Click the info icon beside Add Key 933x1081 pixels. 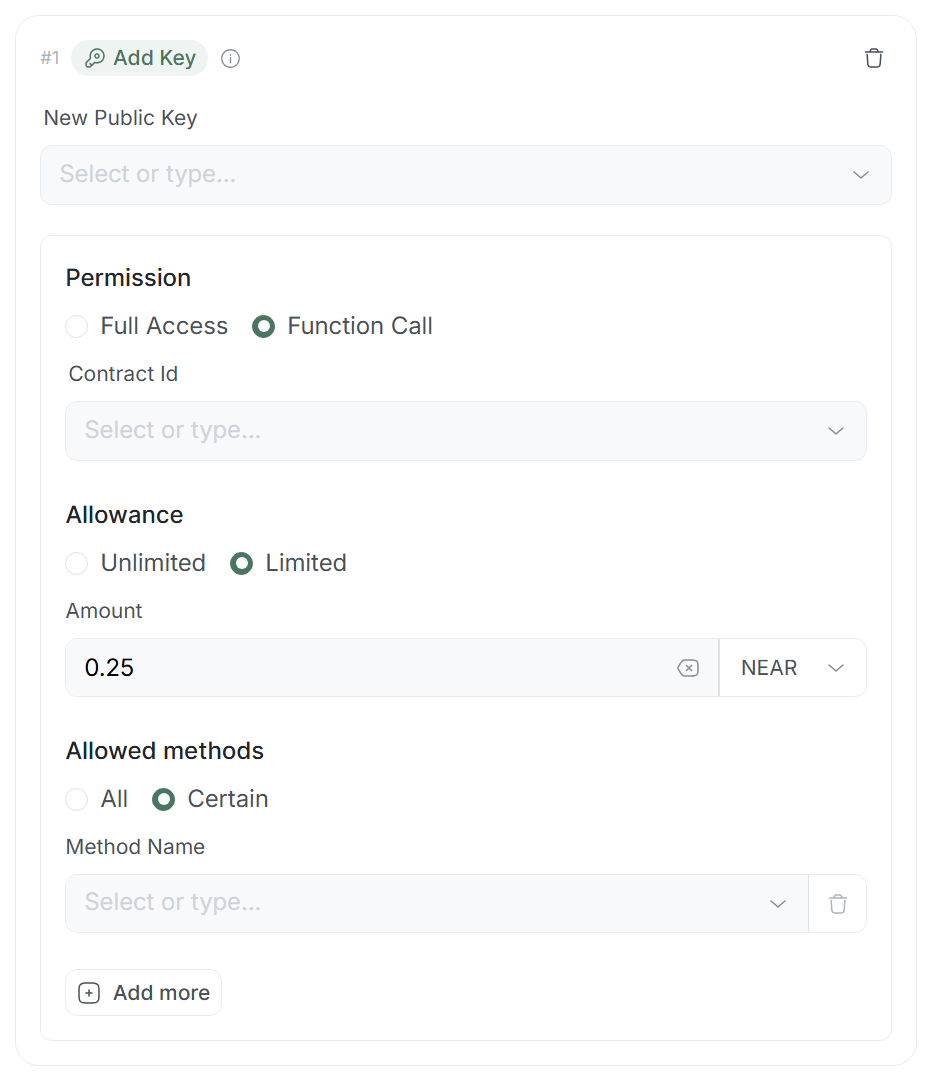pos(230,59)
